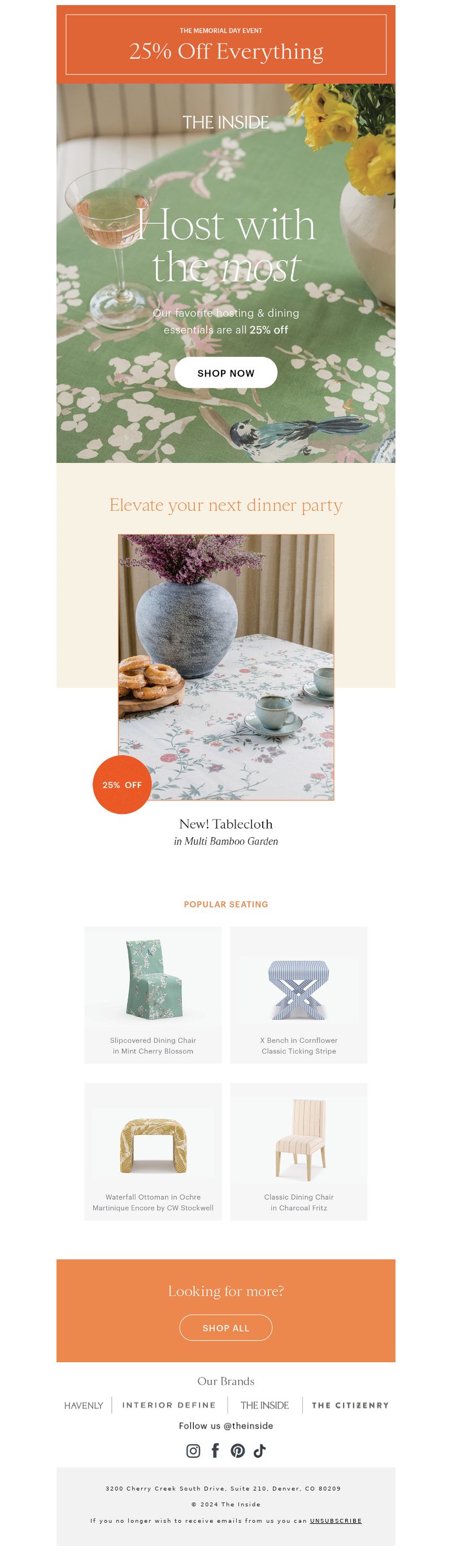
Task: Select The Inside brand in footer
Action: 264,1405
